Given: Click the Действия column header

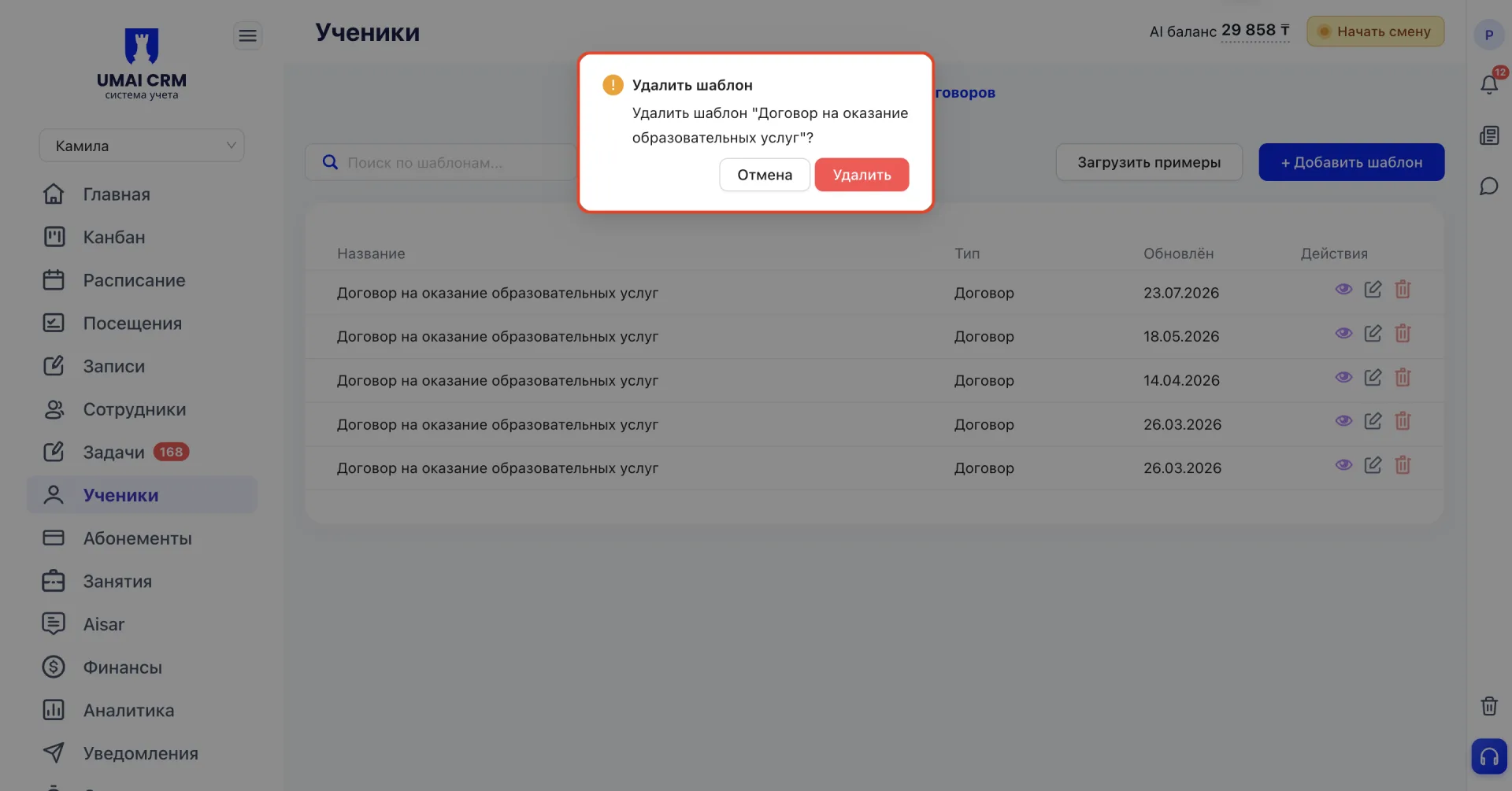Looking at the screenshot, I should pos(1334,253).
